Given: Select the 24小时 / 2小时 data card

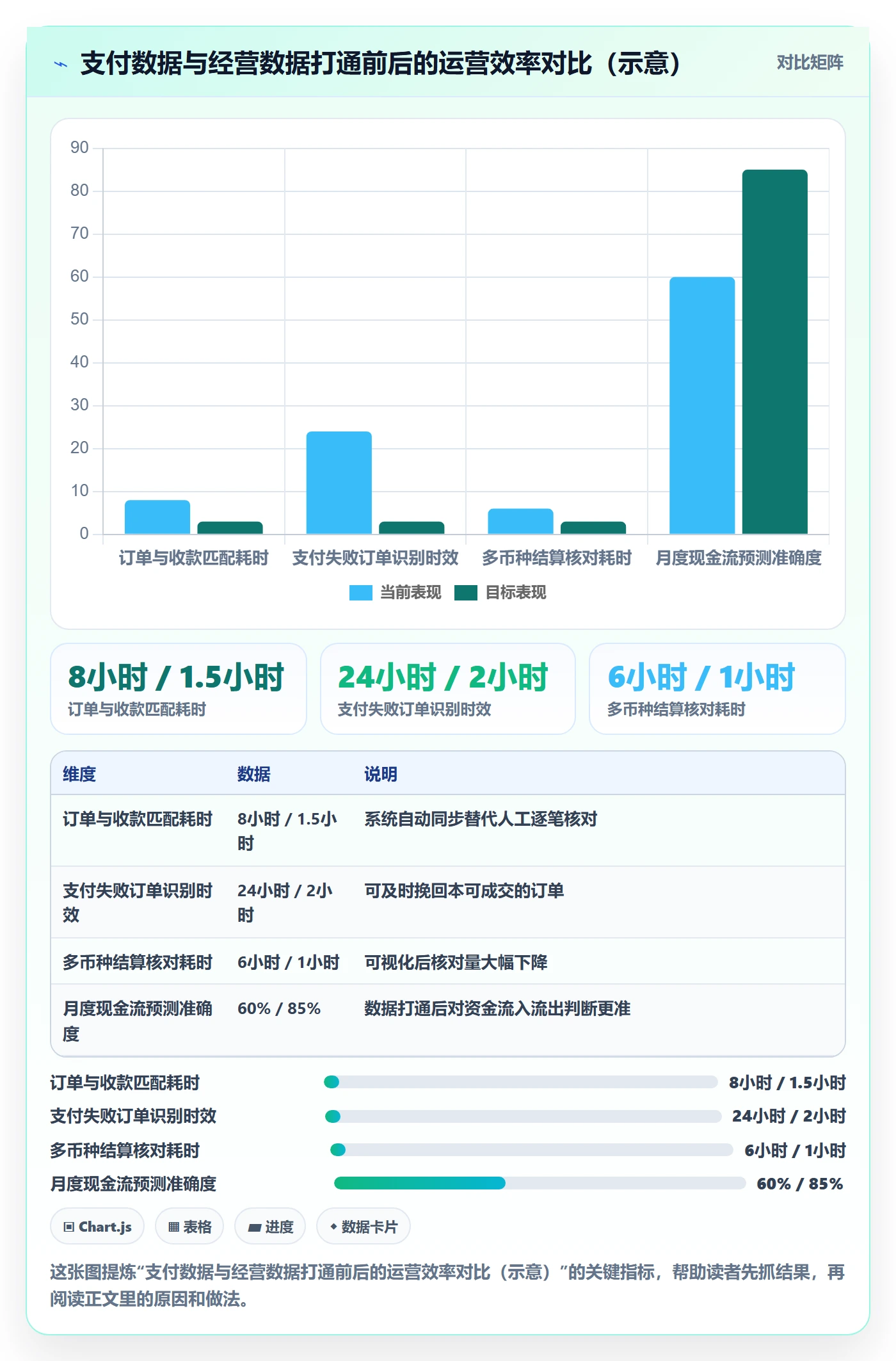Looking at the screenshot, I should [x=448, y=689].
